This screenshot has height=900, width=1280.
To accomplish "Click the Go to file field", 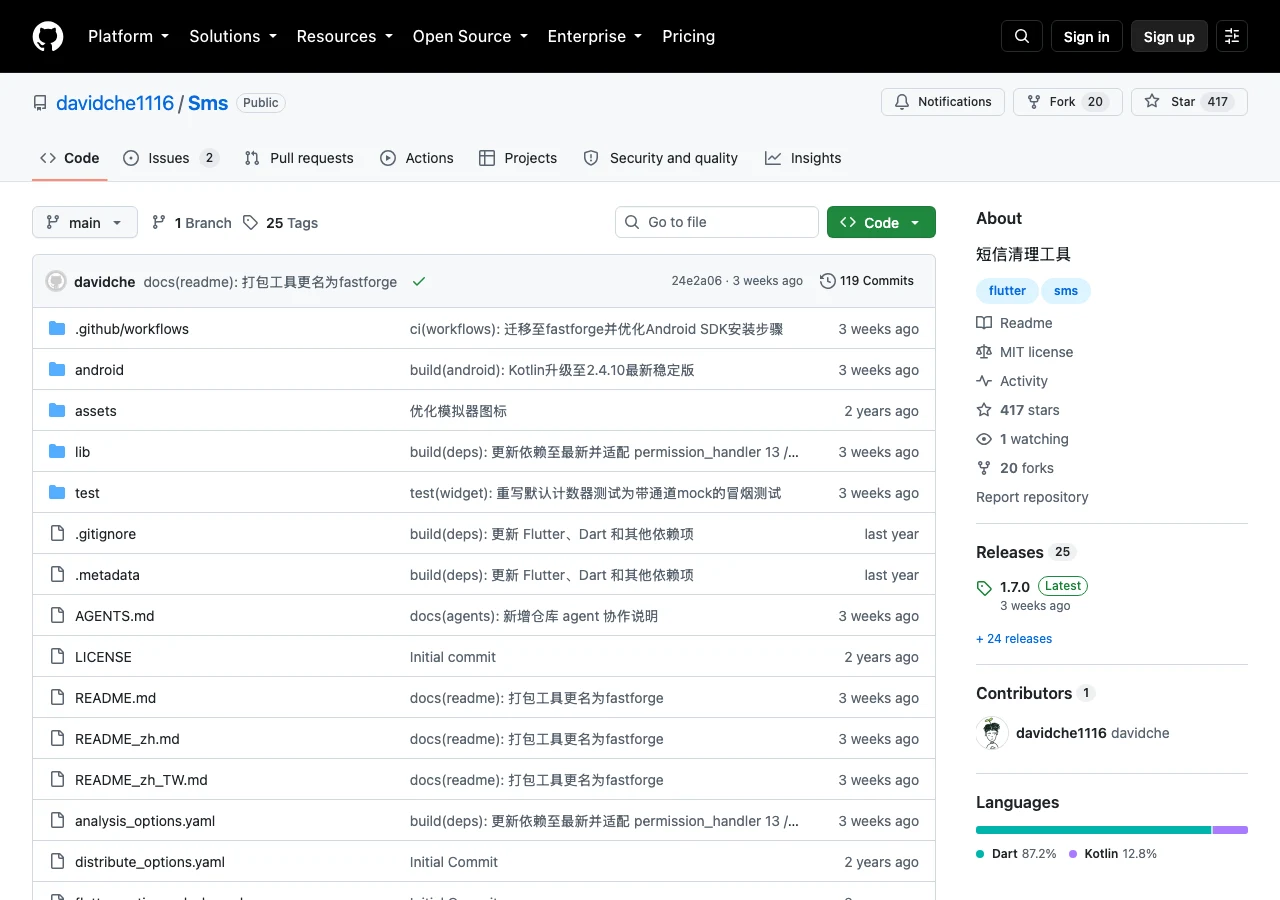I will point(717,222).
